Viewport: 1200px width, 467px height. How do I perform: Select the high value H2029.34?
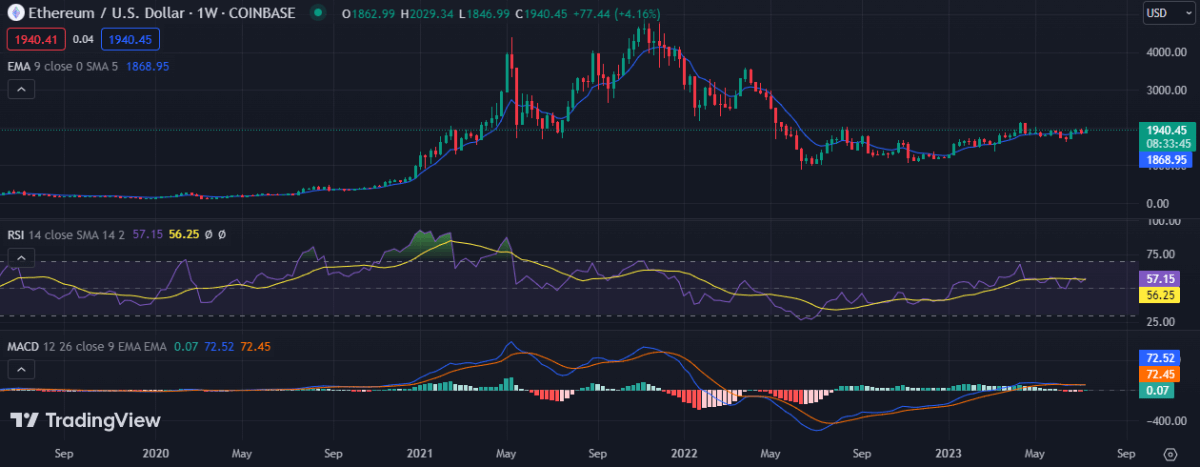(426, 13)
